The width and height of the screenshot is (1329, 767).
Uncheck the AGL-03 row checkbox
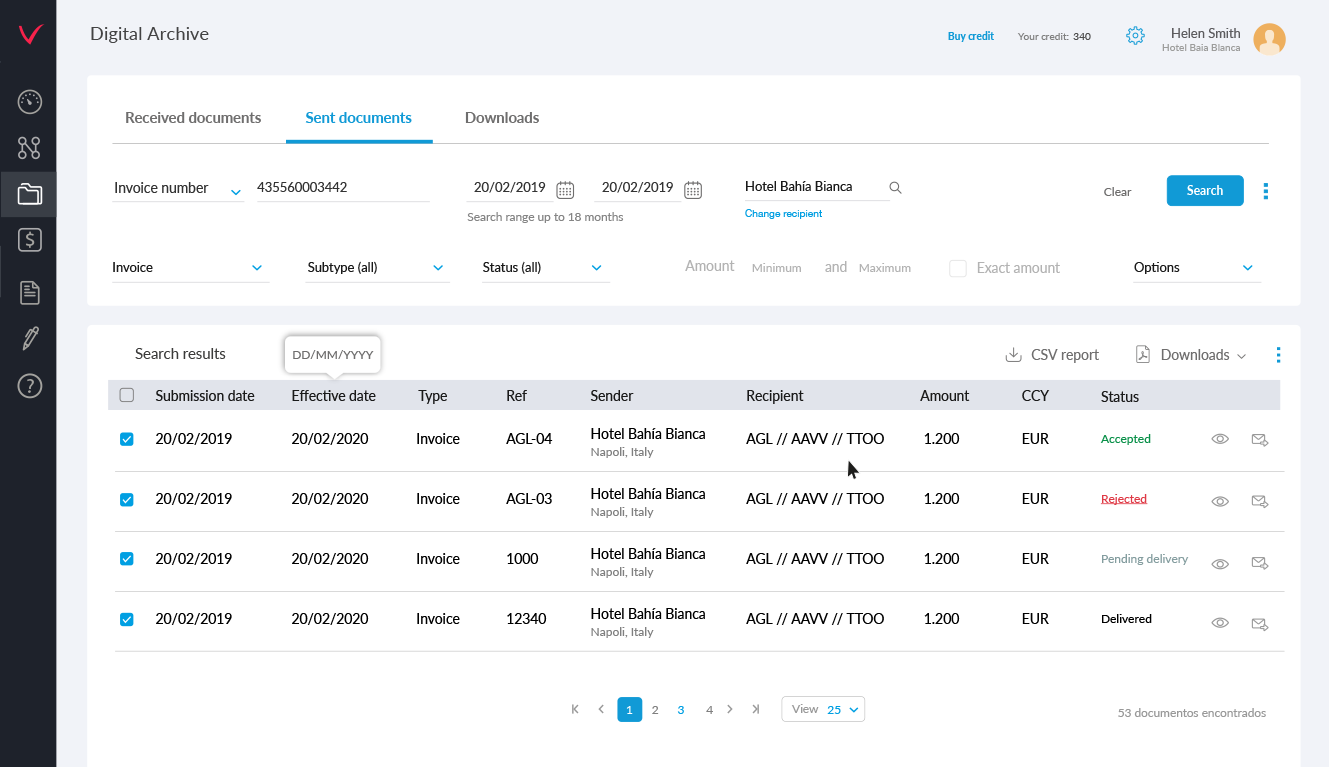pos(127,499)
